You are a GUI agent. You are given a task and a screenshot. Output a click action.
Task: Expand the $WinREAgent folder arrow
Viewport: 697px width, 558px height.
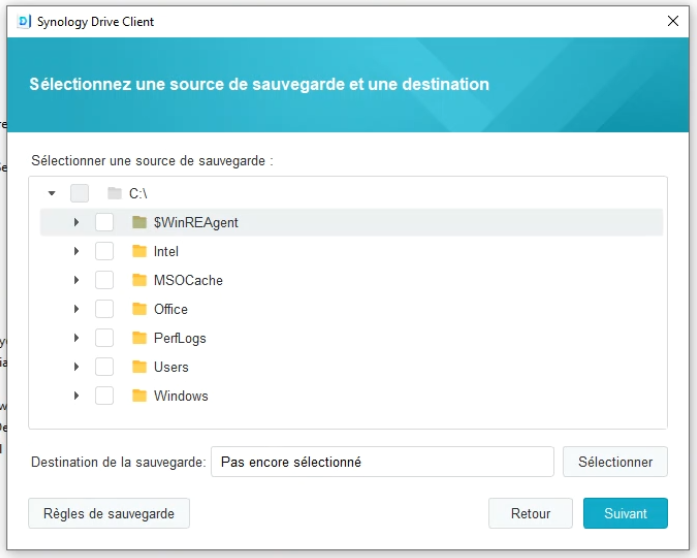pos(76,222)
